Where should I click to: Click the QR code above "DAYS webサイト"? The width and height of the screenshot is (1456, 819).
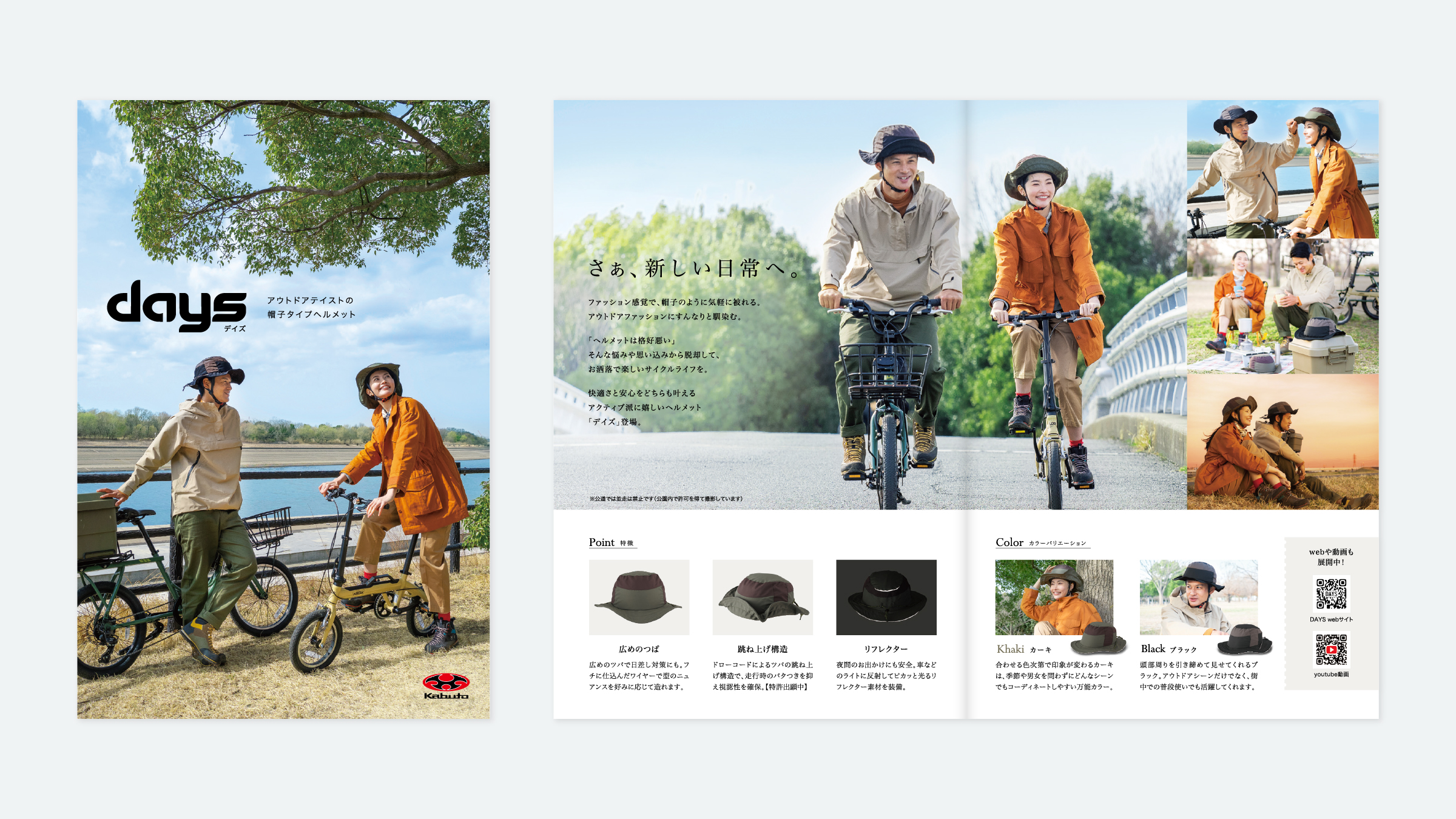[x=1331, y=594]
